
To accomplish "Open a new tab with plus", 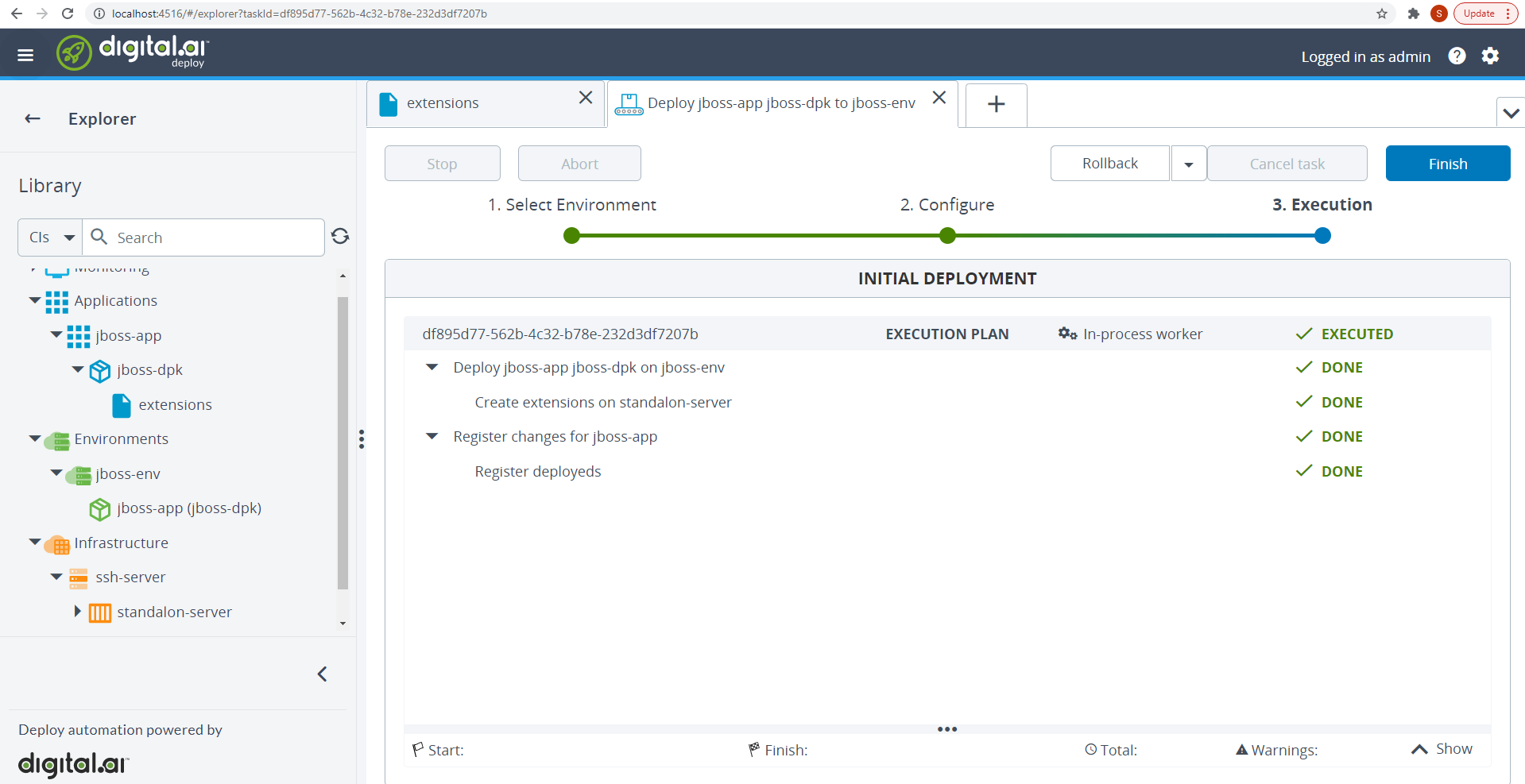I will 996,104.
